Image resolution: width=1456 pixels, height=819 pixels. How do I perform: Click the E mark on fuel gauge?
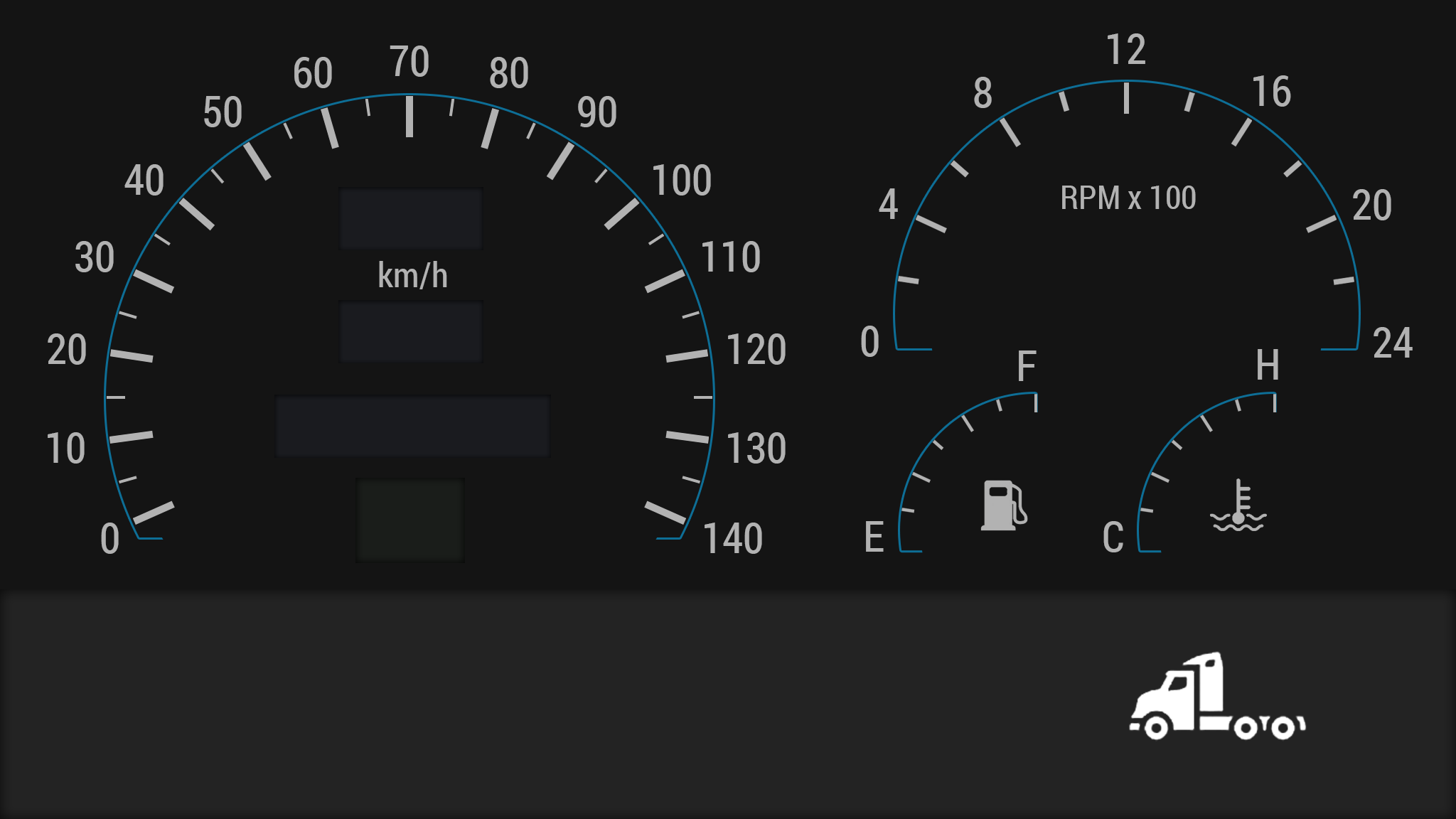pos(874,537)
